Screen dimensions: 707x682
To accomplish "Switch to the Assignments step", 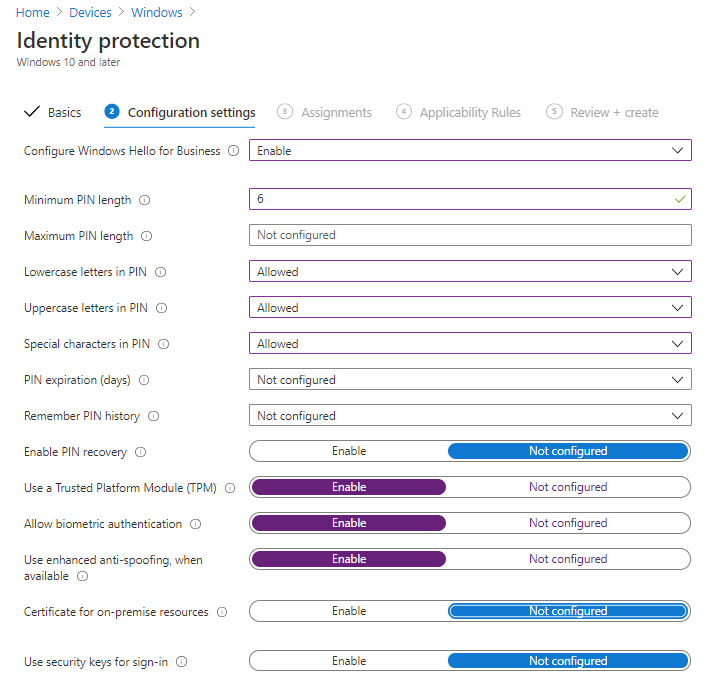I will point(336,113).
